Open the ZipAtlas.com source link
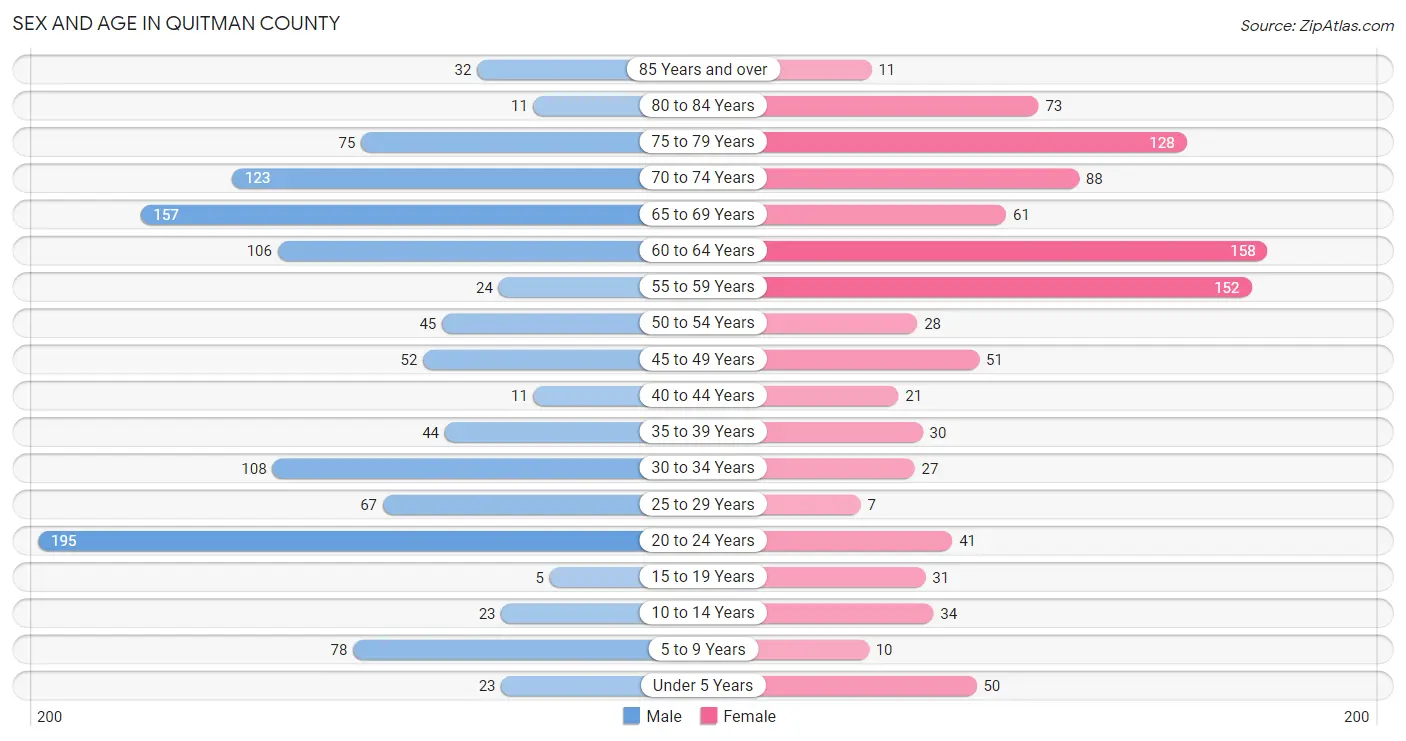Screen dimensions: 1406x741 pos(1317,26)
